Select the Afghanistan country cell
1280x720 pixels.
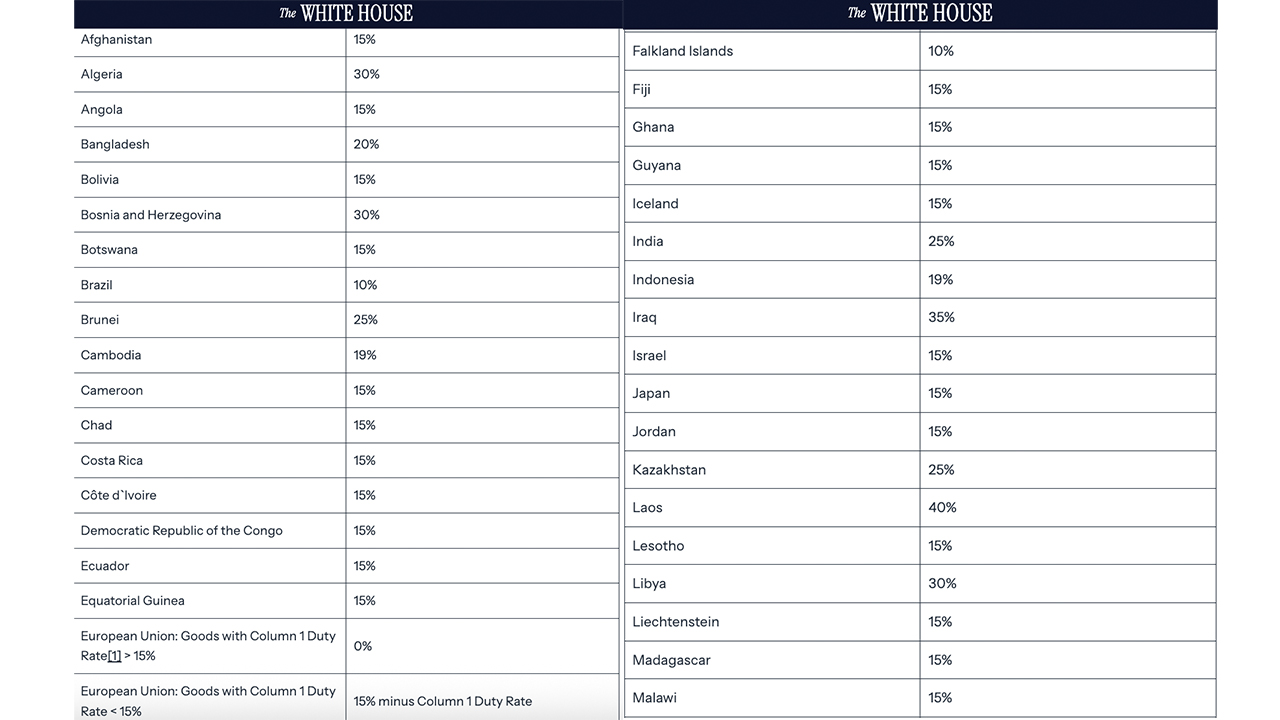(117, 40)
